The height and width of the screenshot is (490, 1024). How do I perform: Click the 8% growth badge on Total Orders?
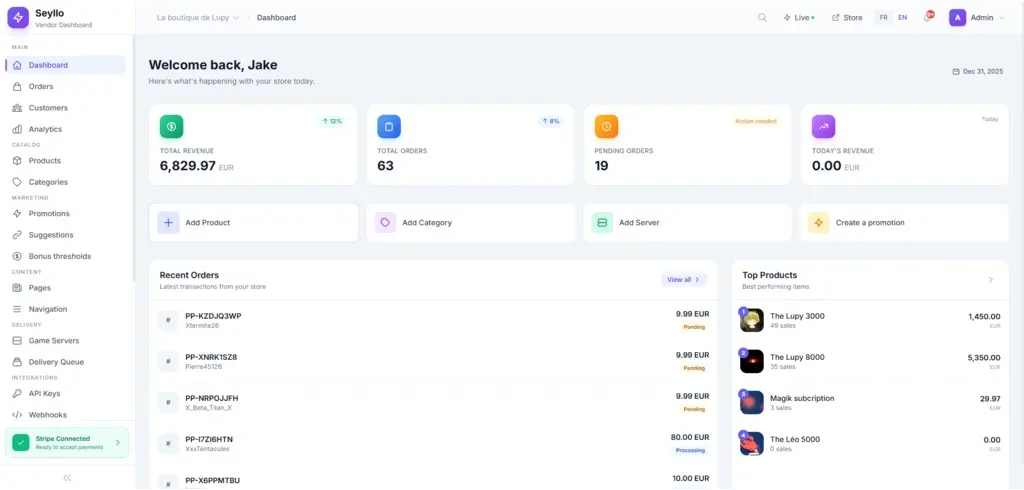(x=551, y=122)
